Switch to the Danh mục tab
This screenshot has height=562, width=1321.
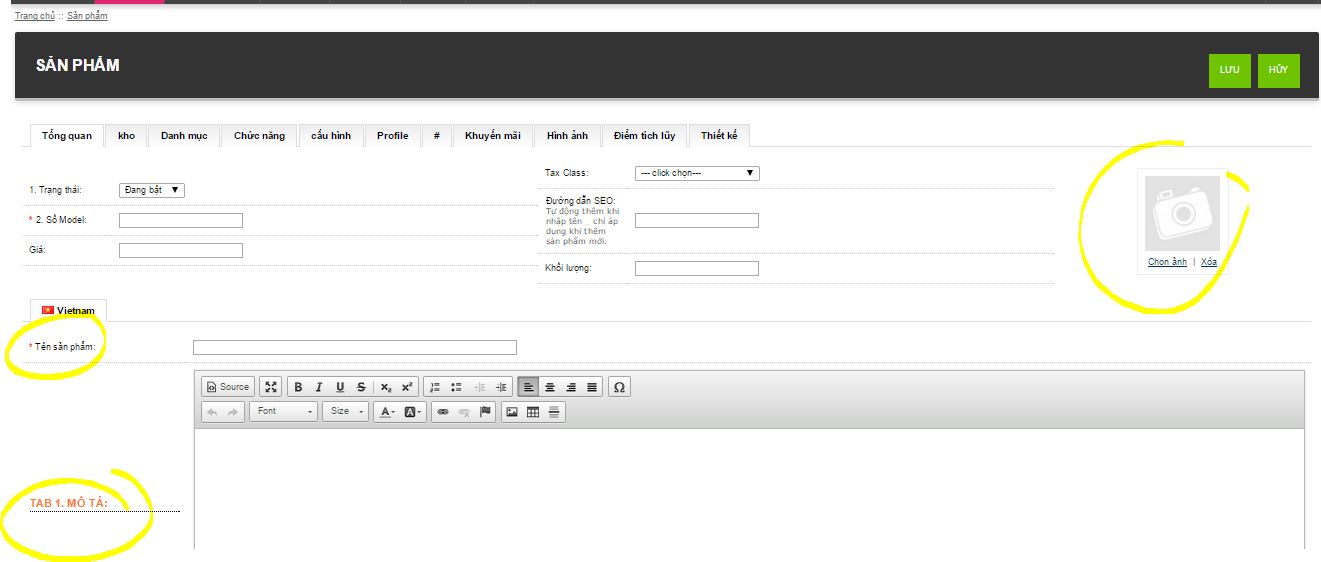tap(184, 136)
